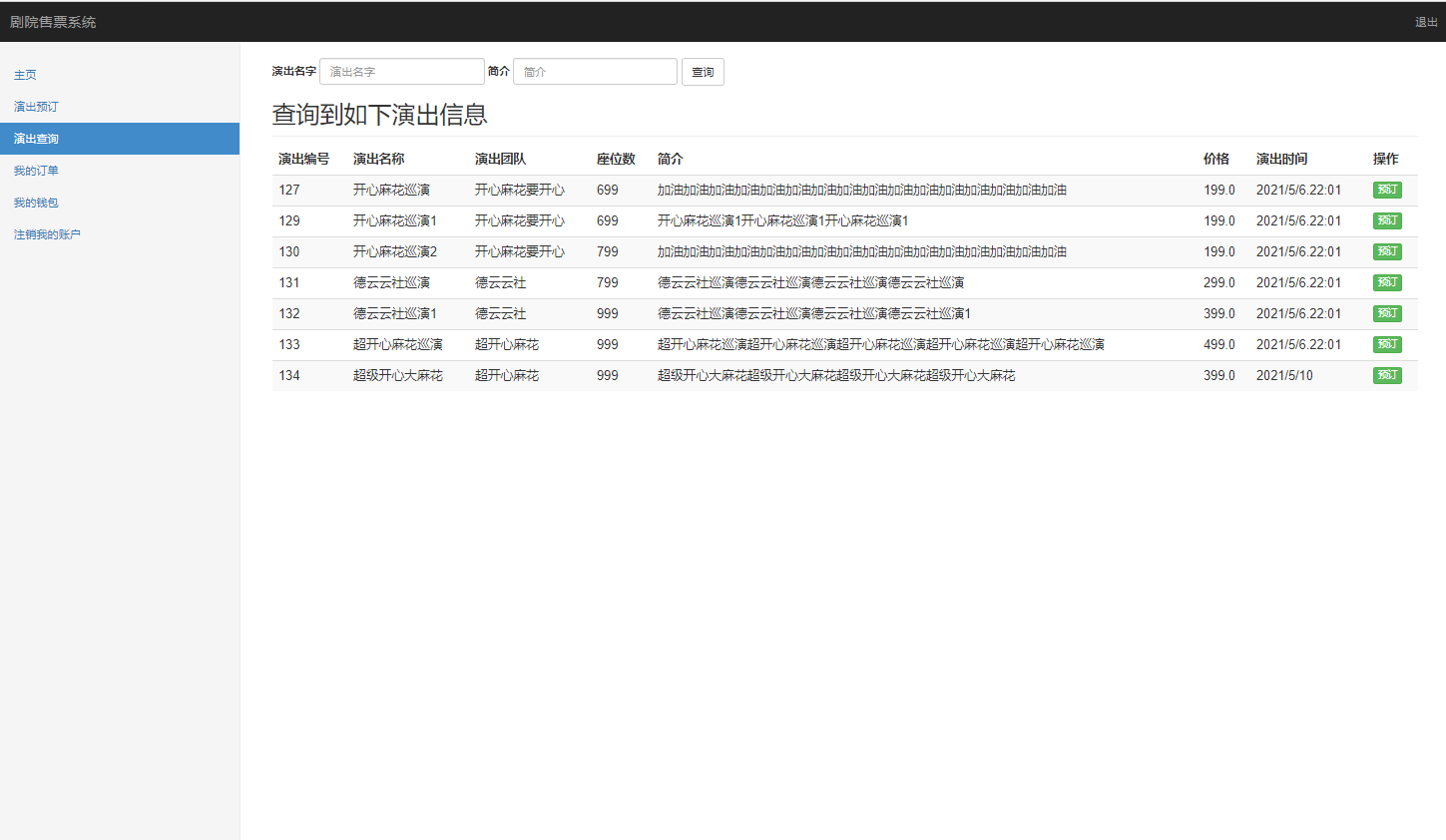This screenshot has width=1446, height=840.
Task: Open 我的钱包 wallet page
Action: point(38,202)
